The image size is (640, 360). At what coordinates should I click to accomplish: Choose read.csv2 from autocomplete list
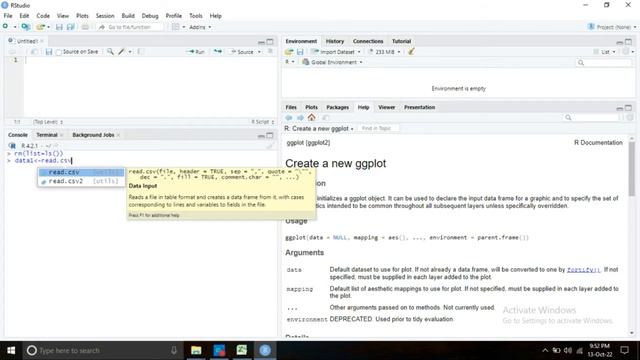pos(81,181)
